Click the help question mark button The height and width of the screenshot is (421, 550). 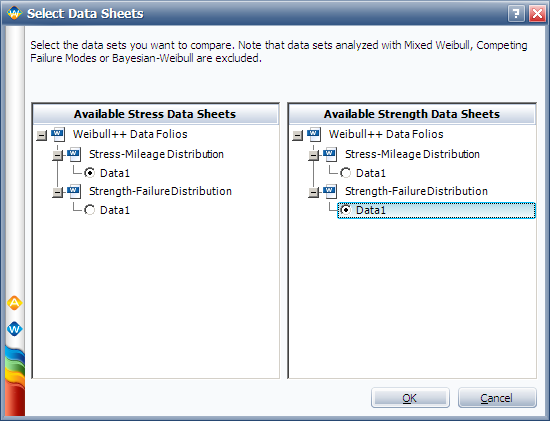tap(516, 14)
